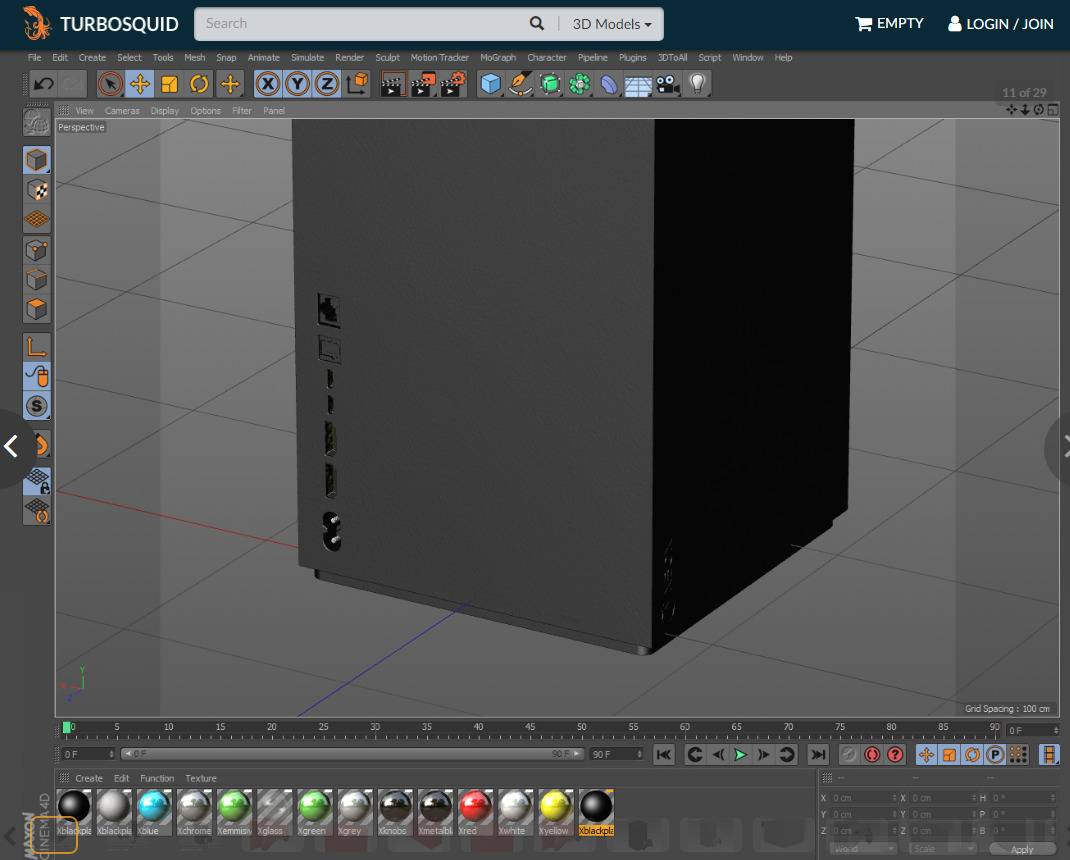Click the LOGIN / JOIN link
This screenshot has height=860, width=1070.
tap(1000, 24)
